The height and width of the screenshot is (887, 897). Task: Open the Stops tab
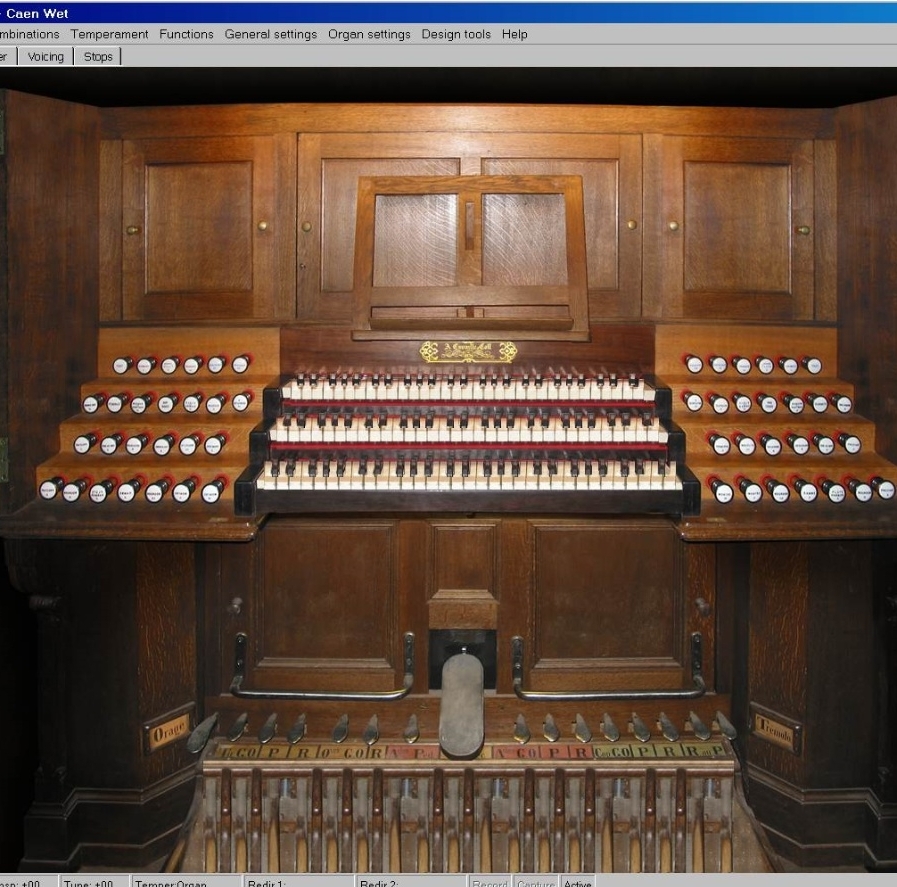click(x=98, y=57)
